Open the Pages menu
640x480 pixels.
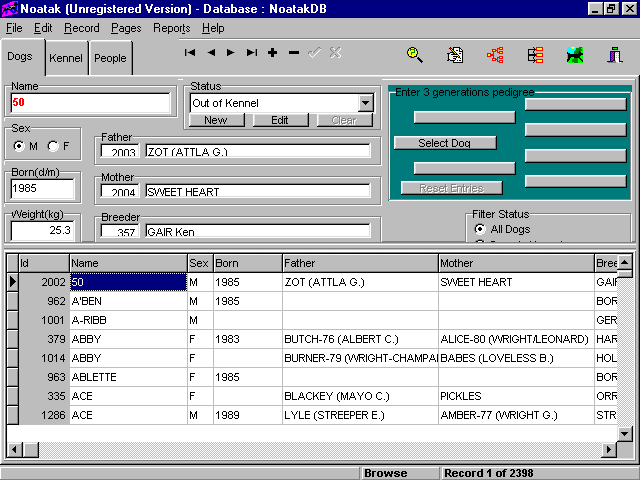(x=126, y=28)
